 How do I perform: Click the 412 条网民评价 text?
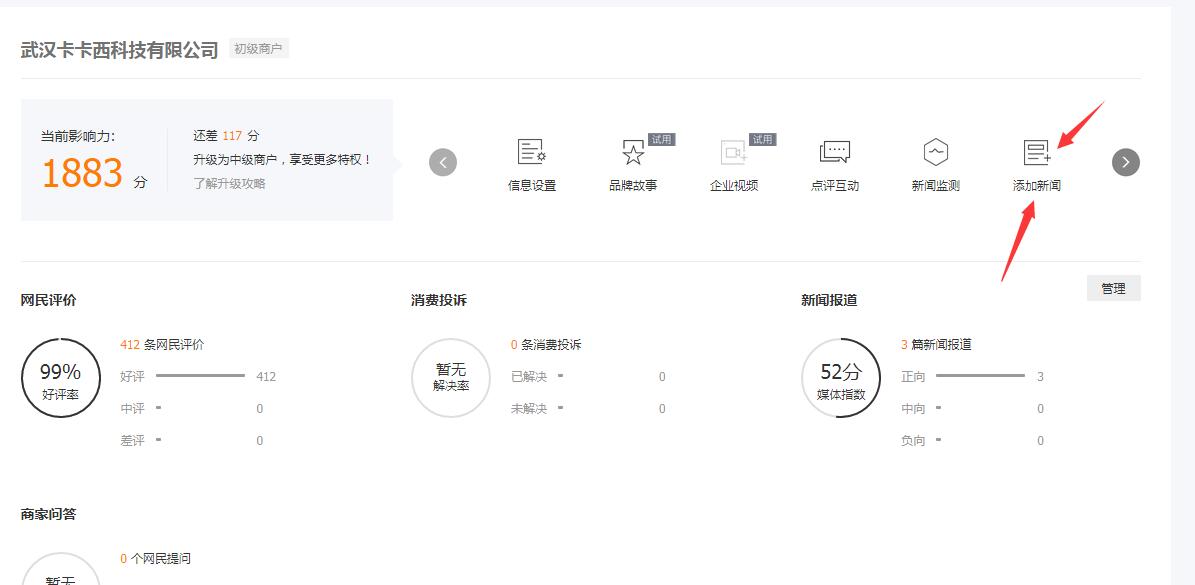(162, 344)
